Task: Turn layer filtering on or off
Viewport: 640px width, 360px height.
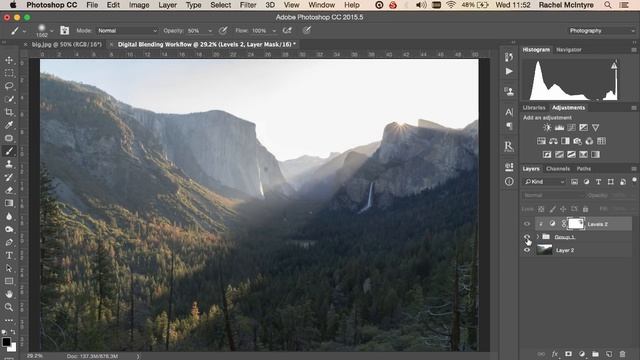Action: (634, 180)
